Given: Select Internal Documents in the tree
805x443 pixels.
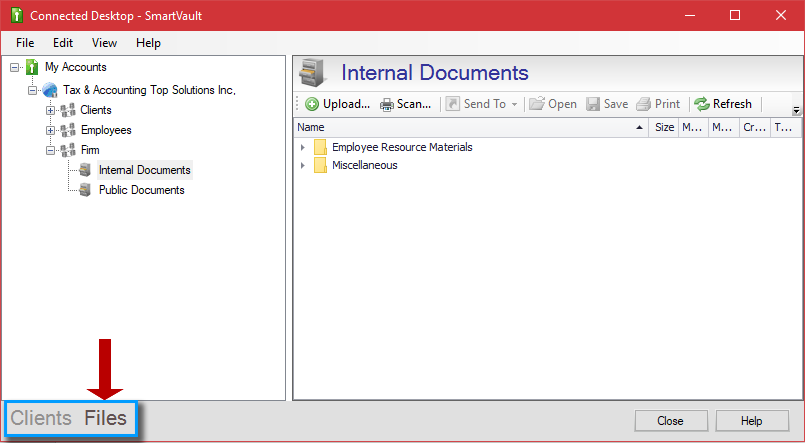Looking at the screenshot, I should click(145, 170).
